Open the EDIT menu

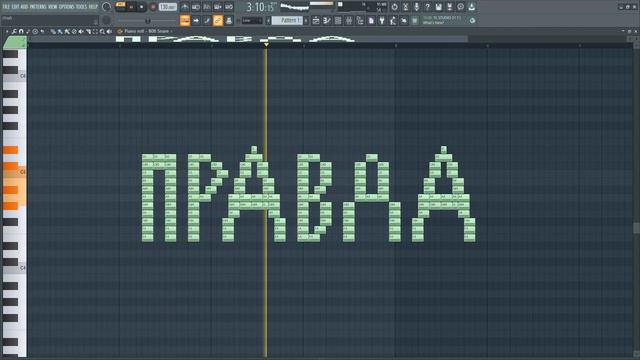[x=15, y=7]
